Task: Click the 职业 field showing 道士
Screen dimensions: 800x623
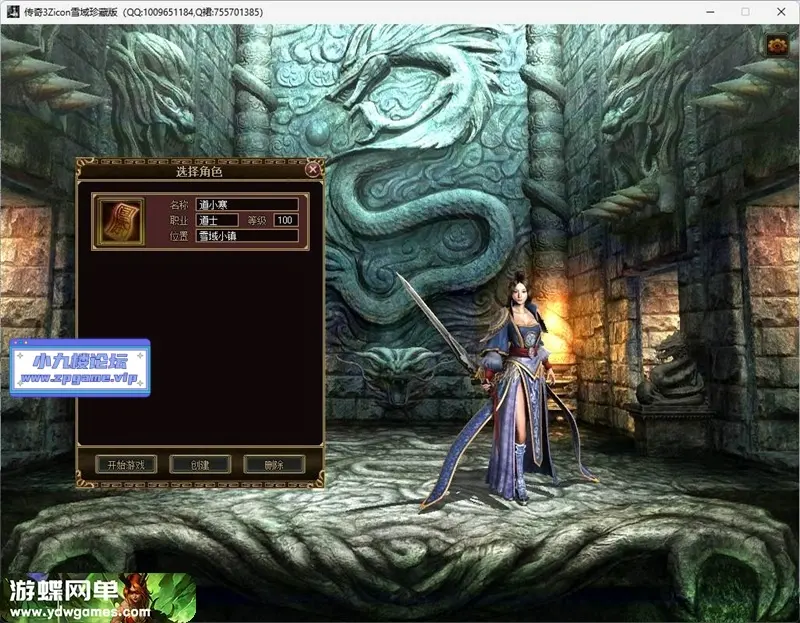Action: [217, 220]
